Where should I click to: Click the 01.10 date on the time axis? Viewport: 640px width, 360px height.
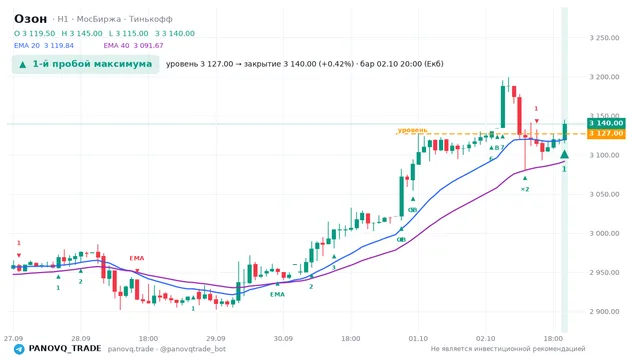point(418,338)
